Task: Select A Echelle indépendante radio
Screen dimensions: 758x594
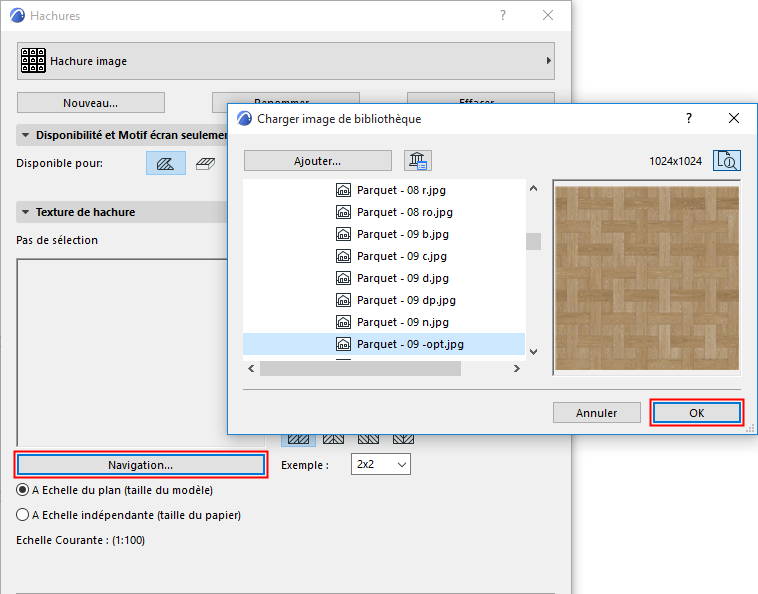Action: (22, 515)
